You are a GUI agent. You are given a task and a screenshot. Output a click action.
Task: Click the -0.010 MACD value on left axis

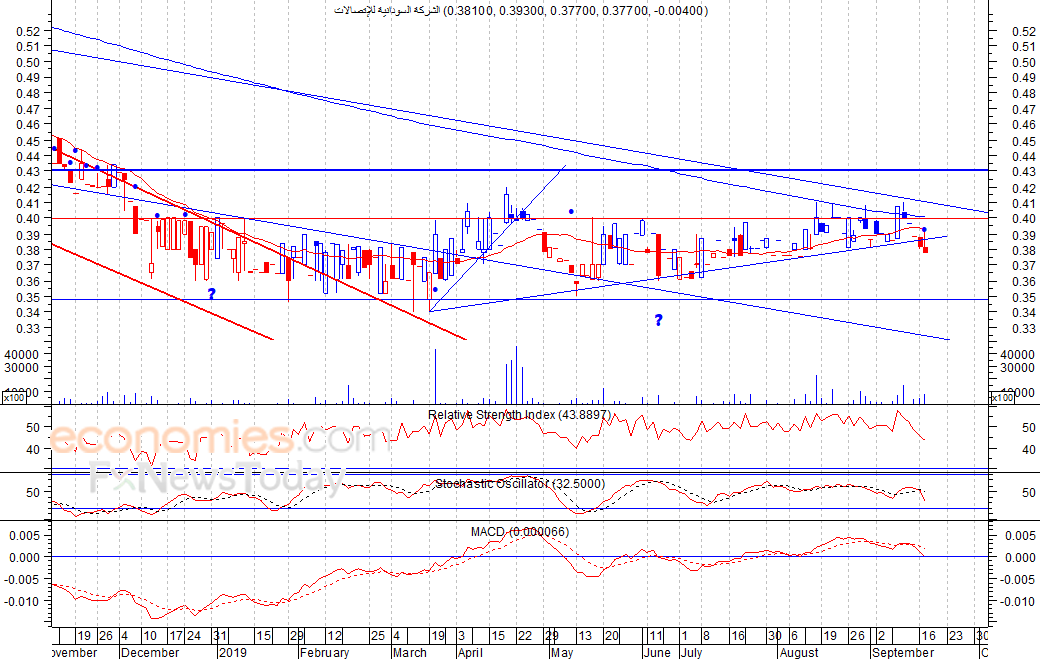coord(23,601)
